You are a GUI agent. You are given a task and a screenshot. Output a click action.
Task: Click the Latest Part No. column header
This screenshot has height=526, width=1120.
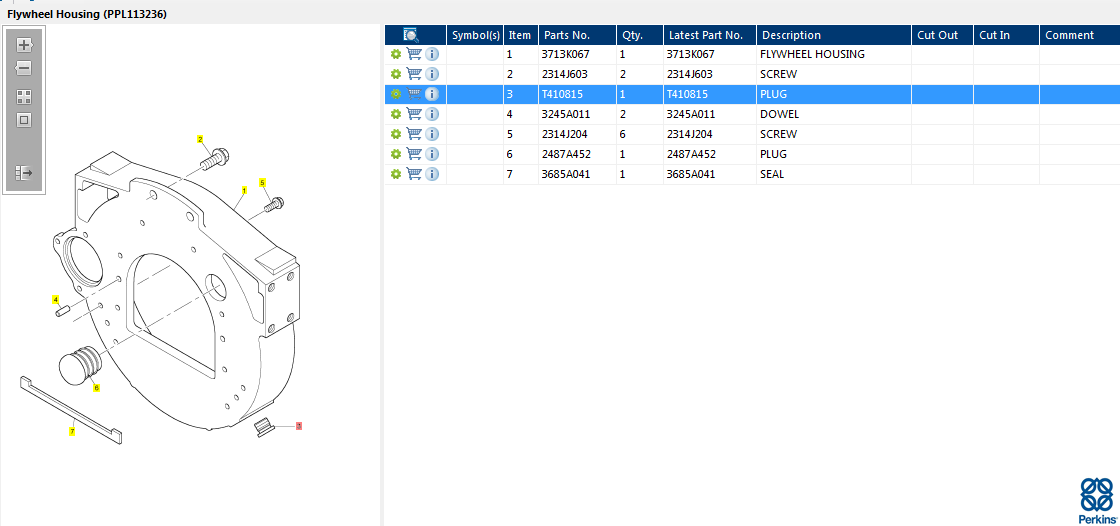pos(710,35)
